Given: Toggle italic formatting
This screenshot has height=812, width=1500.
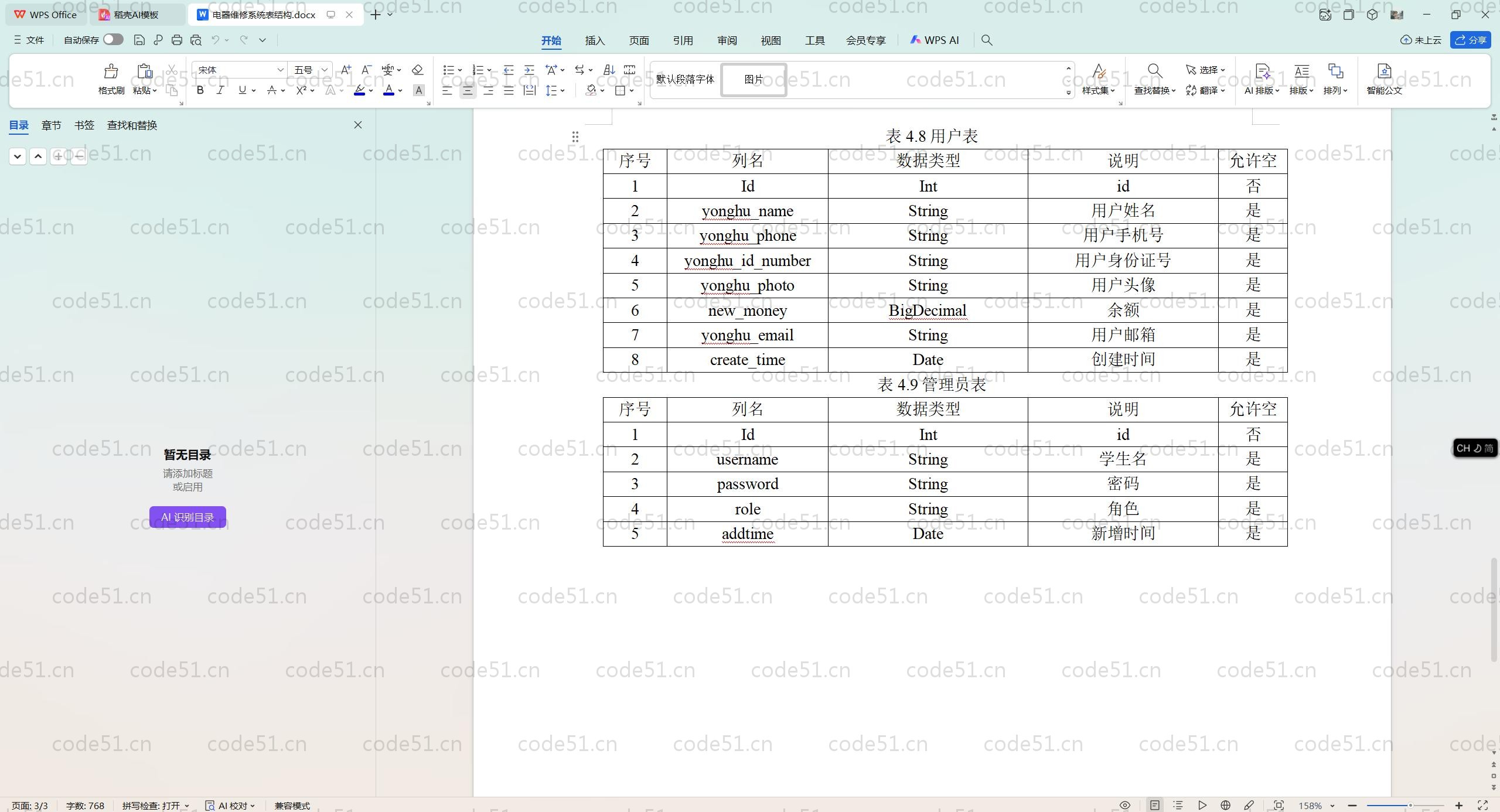Looking at the screenshot, I should click(220, 90).
